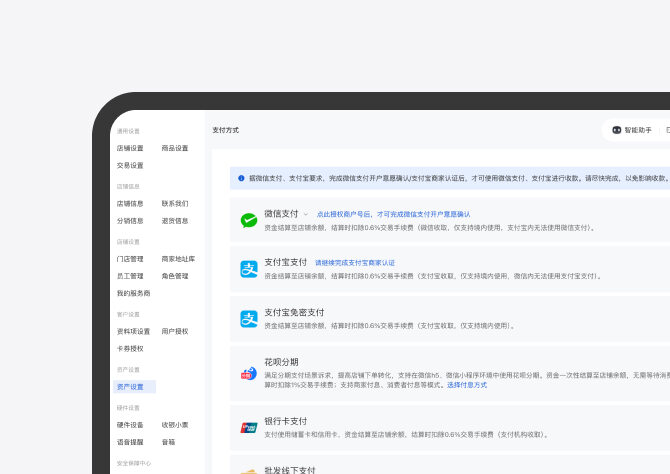The width and height of the screenshot is (670, 474).
Task: Click the robot icon for 智能助手
Action: coord(617,130)
